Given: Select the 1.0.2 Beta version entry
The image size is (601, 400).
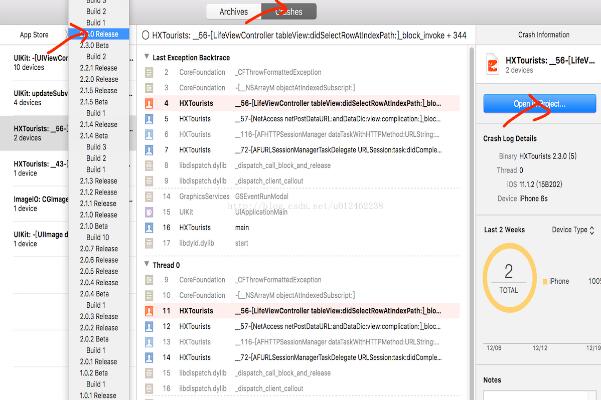Looking at the screenshot, I should coord(99,373).
